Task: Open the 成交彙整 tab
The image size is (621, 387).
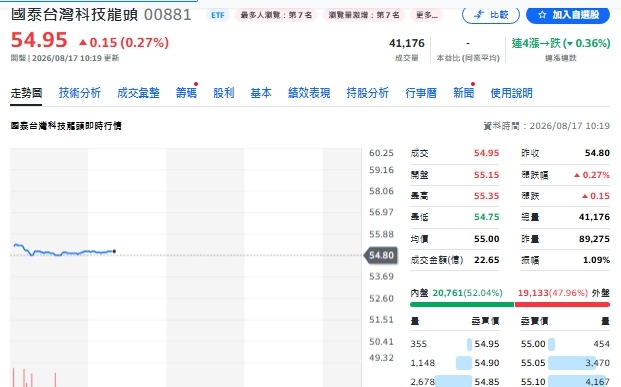Action: coord(138,93)
